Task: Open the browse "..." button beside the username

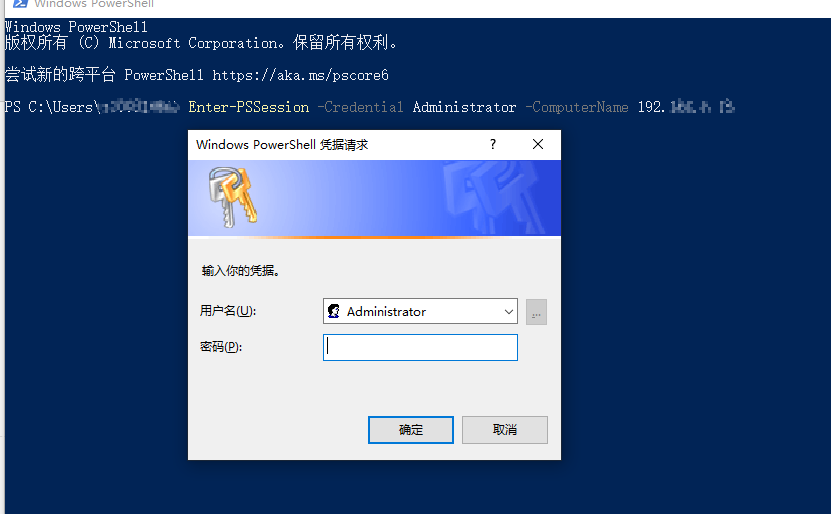Action: pyautogui.click(x=536, y=312)
